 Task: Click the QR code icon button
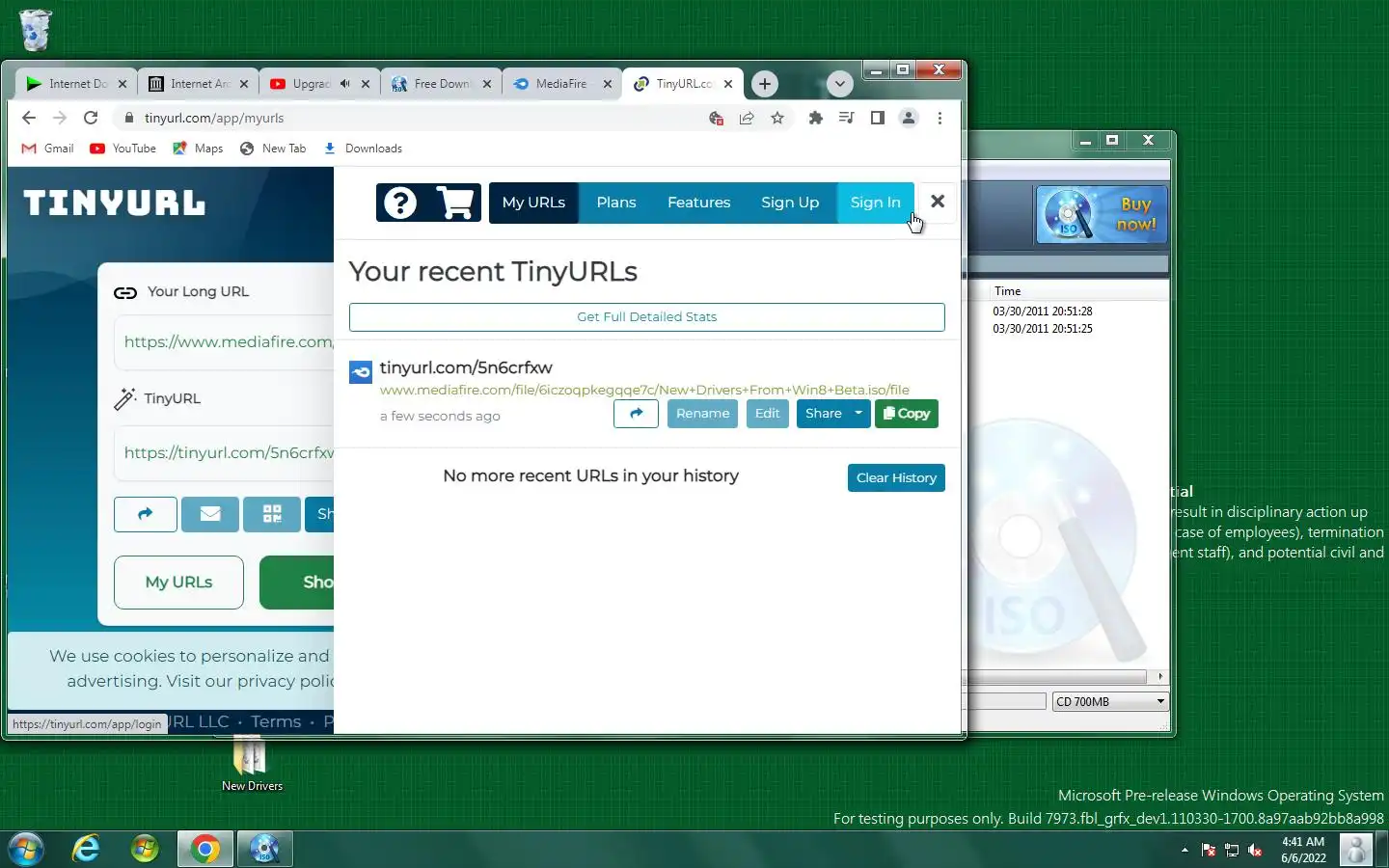coord(272,514)
